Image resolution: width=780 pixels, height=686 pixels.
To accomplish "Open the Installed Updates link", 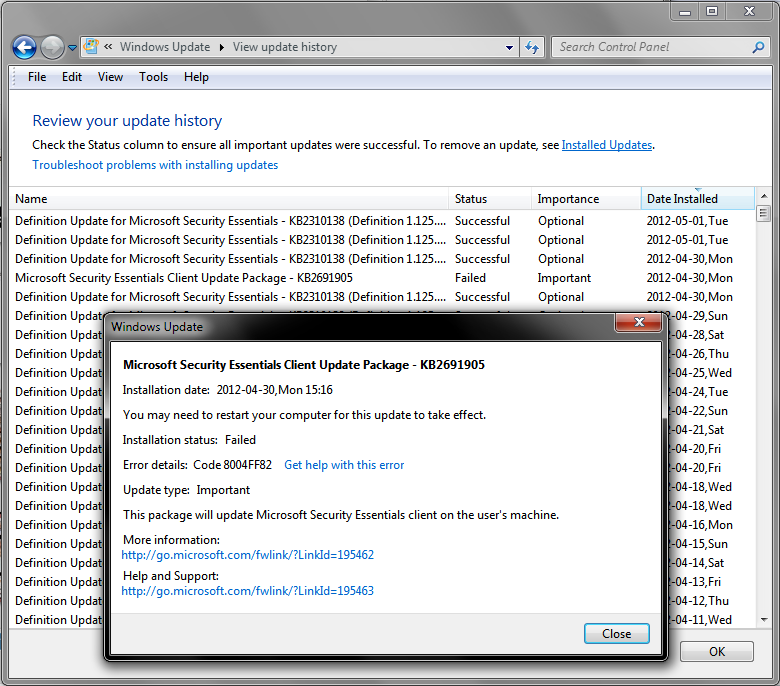I will pyautogui.click(x=606, y=145).
